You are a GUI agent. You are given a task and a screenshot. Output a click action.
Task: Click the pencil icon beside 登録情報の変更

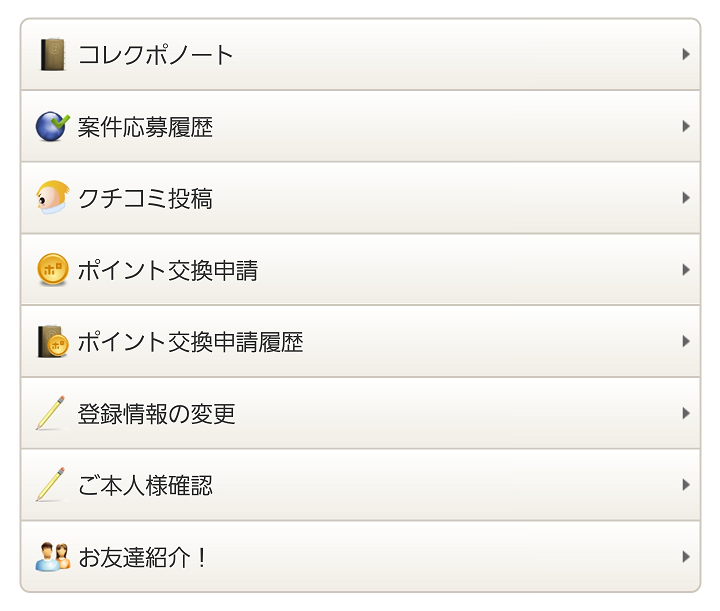point(51,413)
